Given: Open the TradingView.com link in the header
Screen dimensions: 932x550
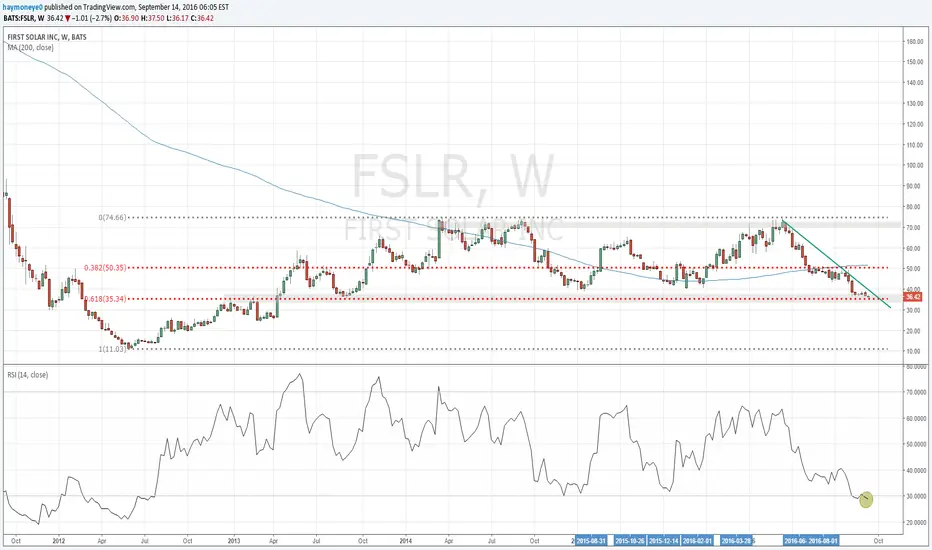Looking at the screenshot, I should pyautogui.click(x=110, y=8).
